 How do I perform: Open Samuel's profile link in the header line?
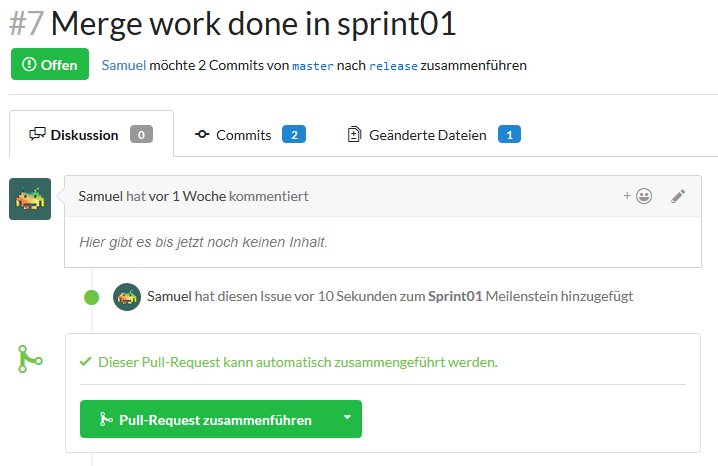124,65
